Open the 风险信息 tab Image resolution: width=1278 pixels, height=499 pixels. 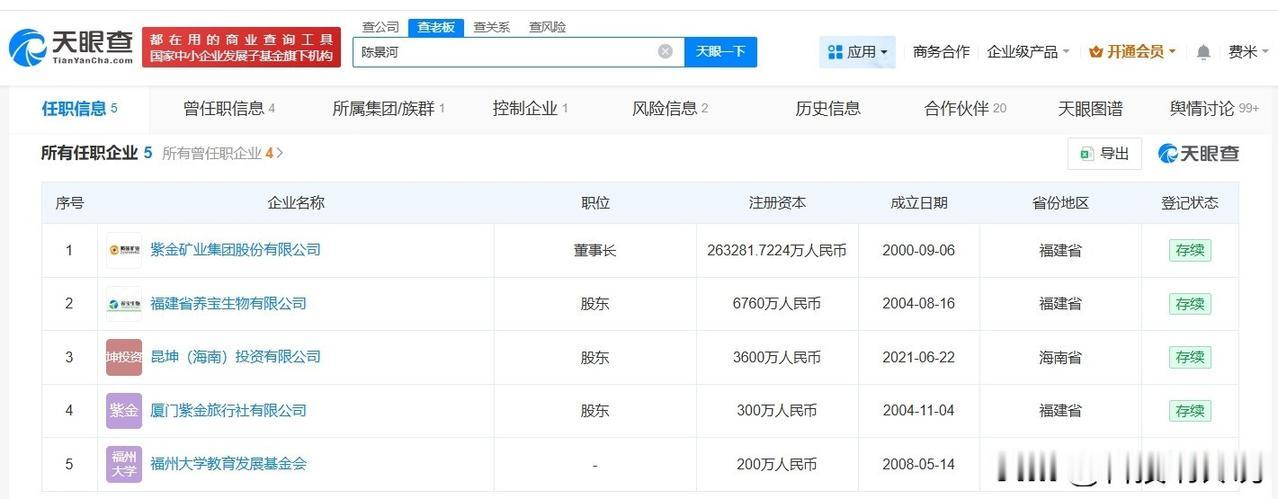(670, 108)
